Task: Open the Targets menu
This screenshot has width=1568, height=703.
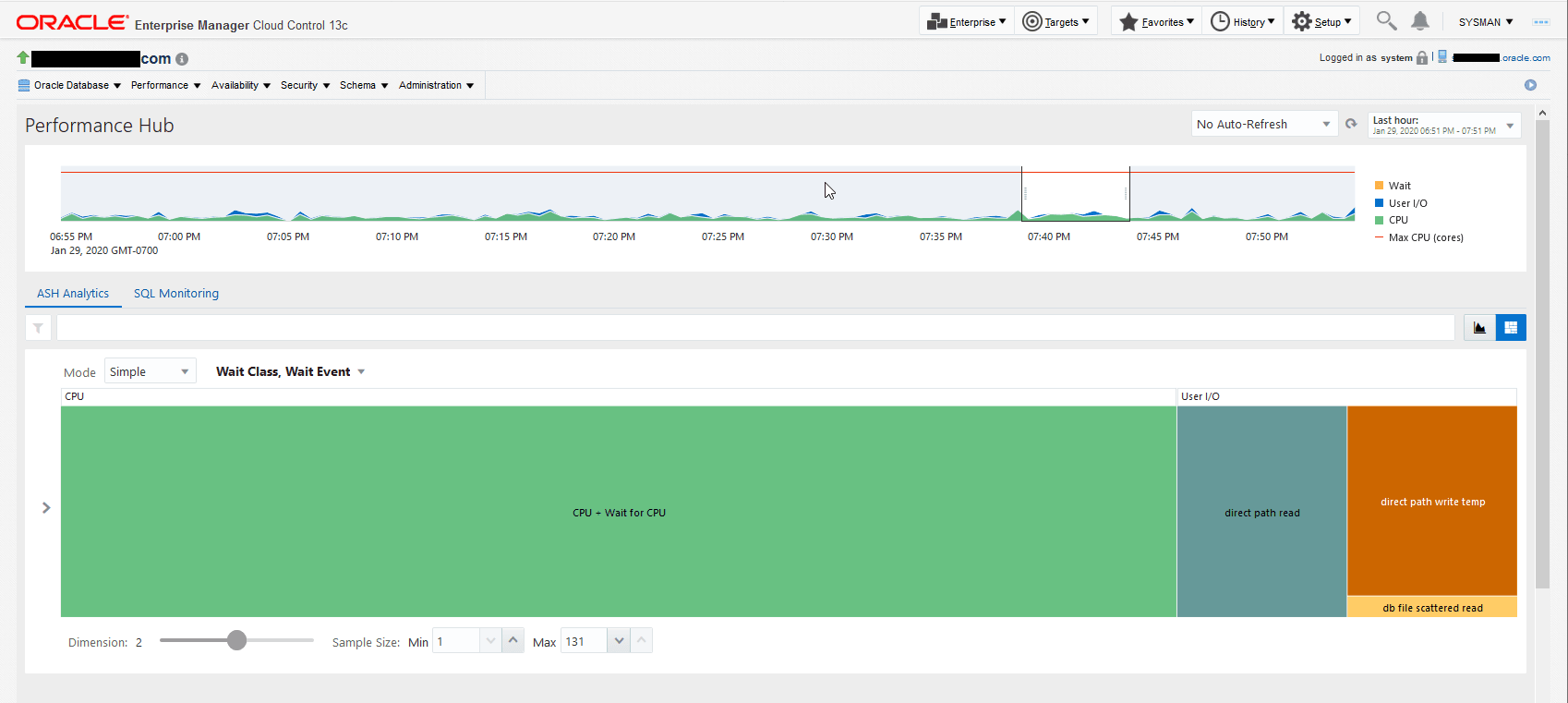Action: click(x=1056, y=21)
